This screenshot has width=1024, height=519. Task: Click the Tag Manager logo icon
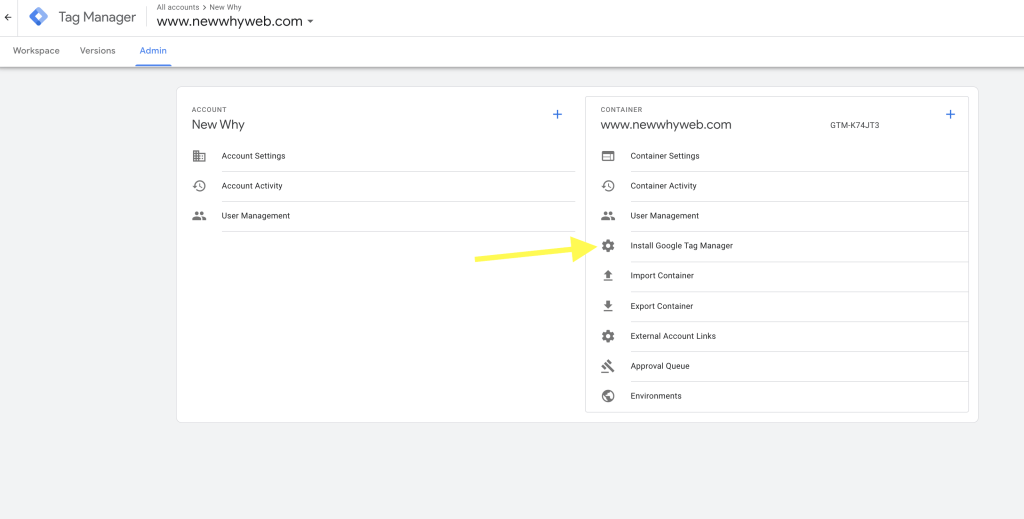coord(39,17)
